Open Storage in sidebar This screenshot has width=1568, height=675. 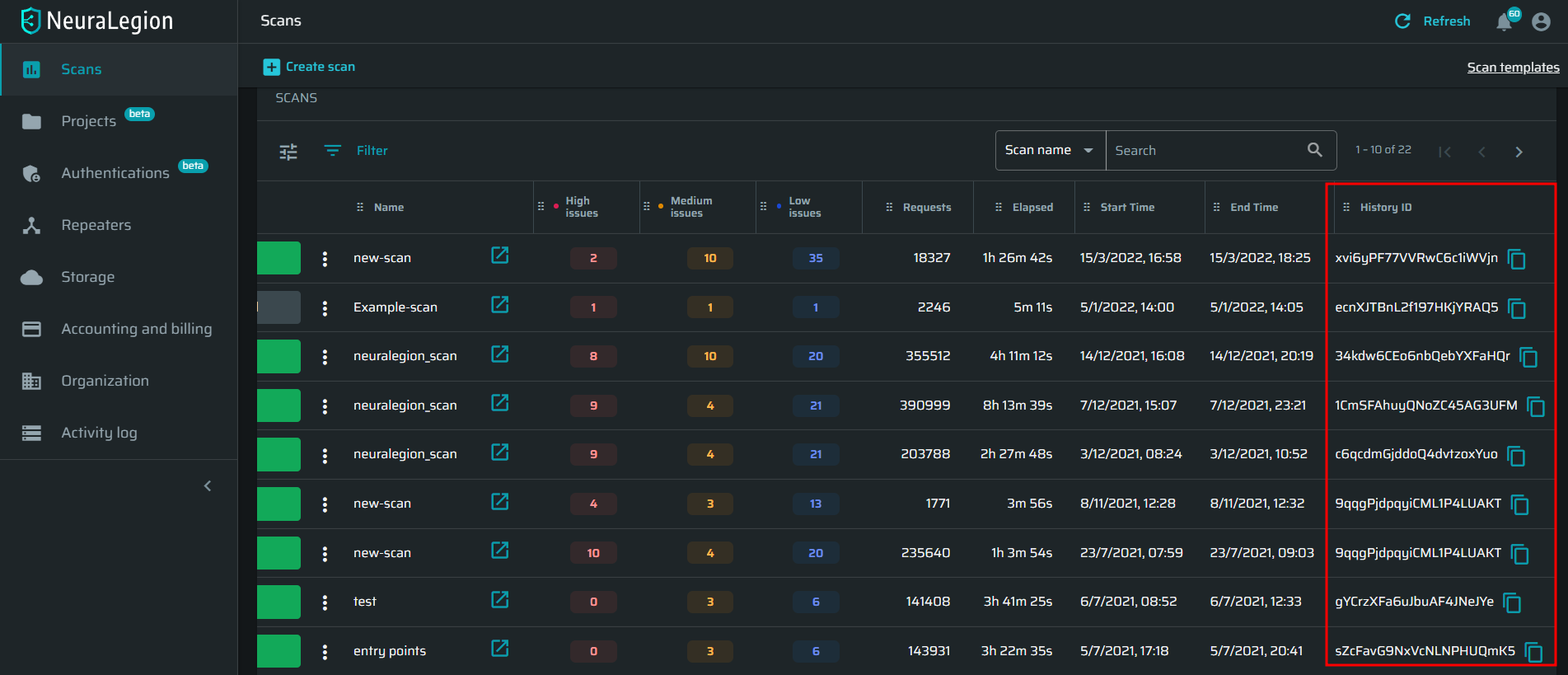pyautogui.click(x=119, y=277)
